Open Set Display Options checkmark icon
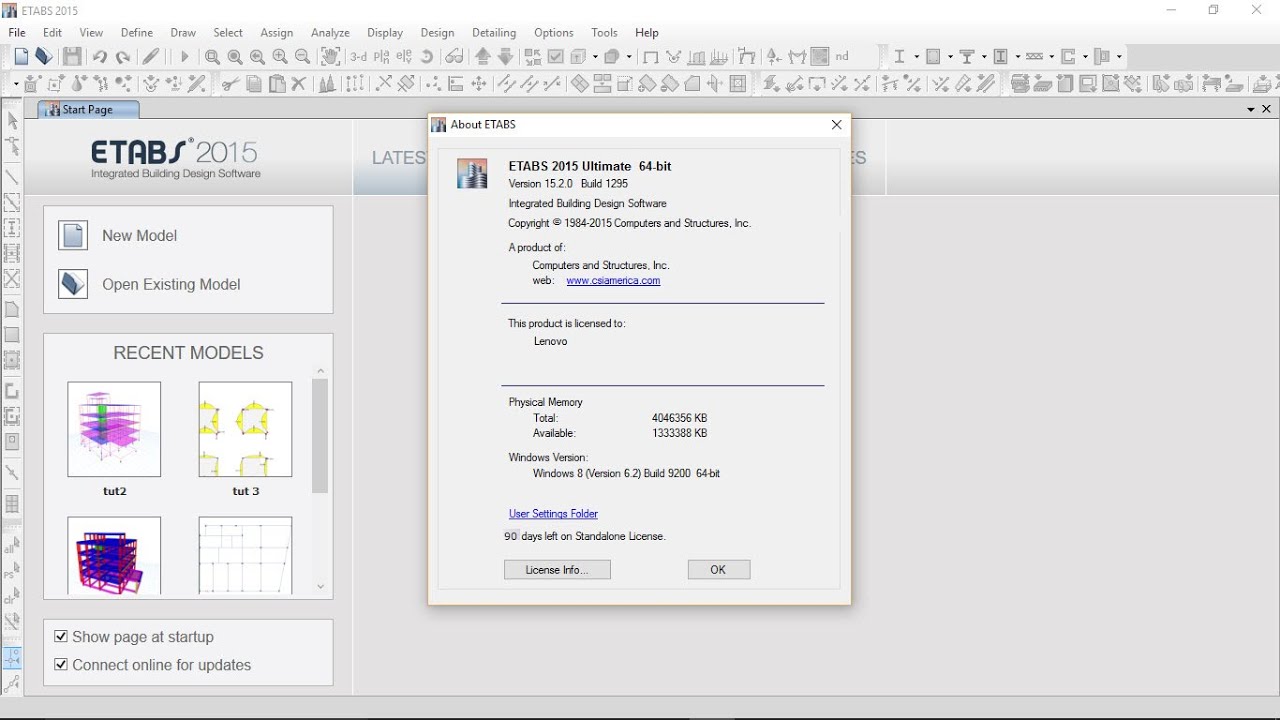Viewport: 1280px width, 720px height. pos(556,57)
